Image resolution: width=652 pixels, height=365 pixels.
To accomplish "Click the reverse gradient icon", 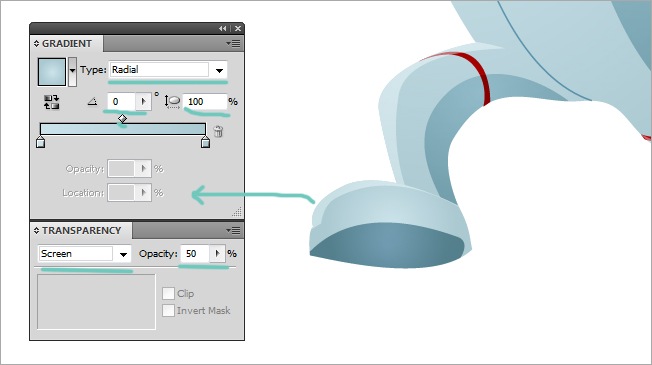I will point(52,102).
